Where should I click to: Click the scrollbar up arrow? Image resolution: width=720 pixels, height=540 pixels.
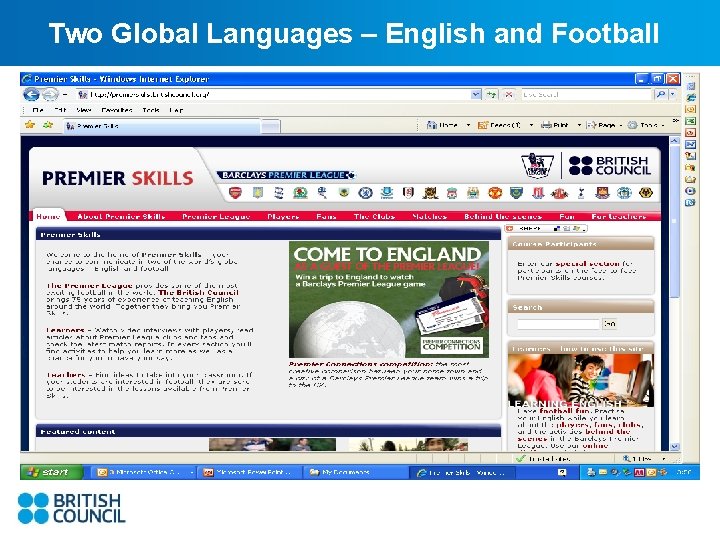point(674,141)
